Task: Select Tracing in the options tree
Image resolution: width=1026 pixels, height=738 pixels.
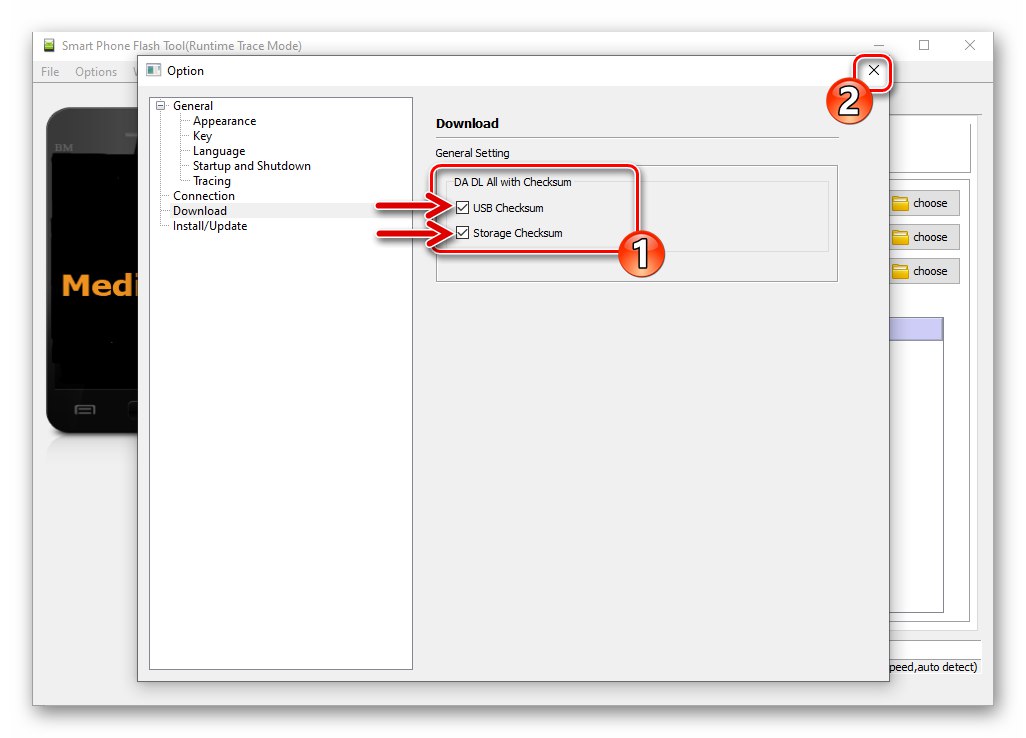Action: point(211,181)
